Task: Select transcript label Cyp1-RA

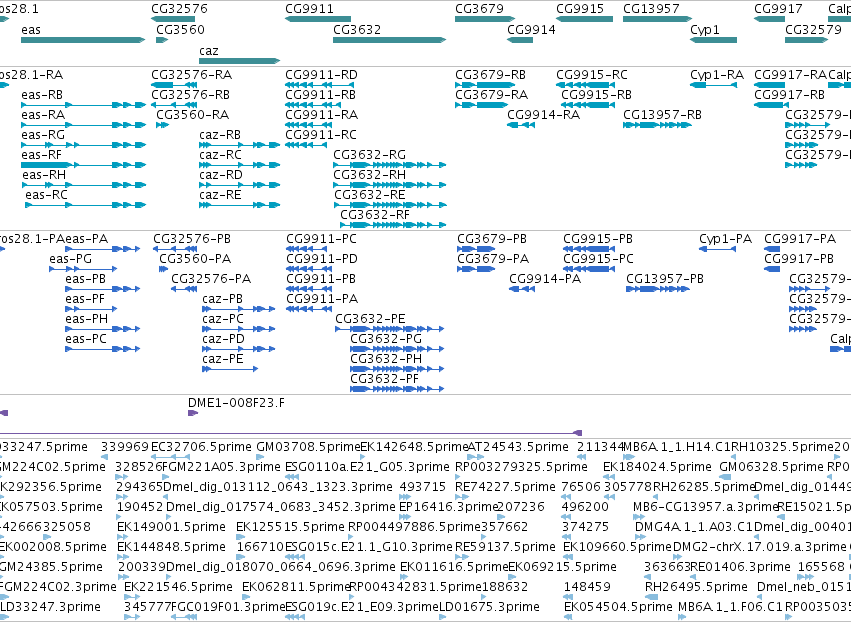Action: coord(716,74)
